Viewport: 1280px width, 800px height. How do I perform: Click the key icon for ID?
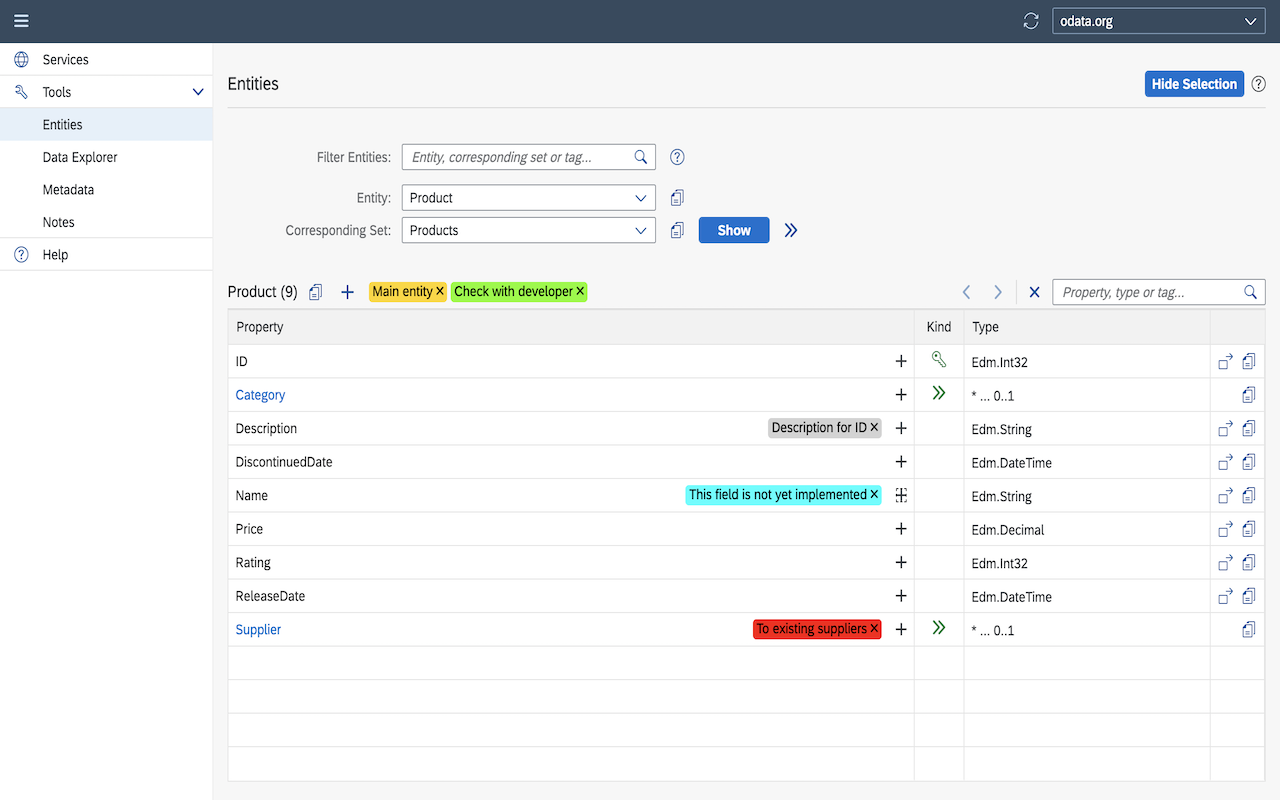click(938, 360)
